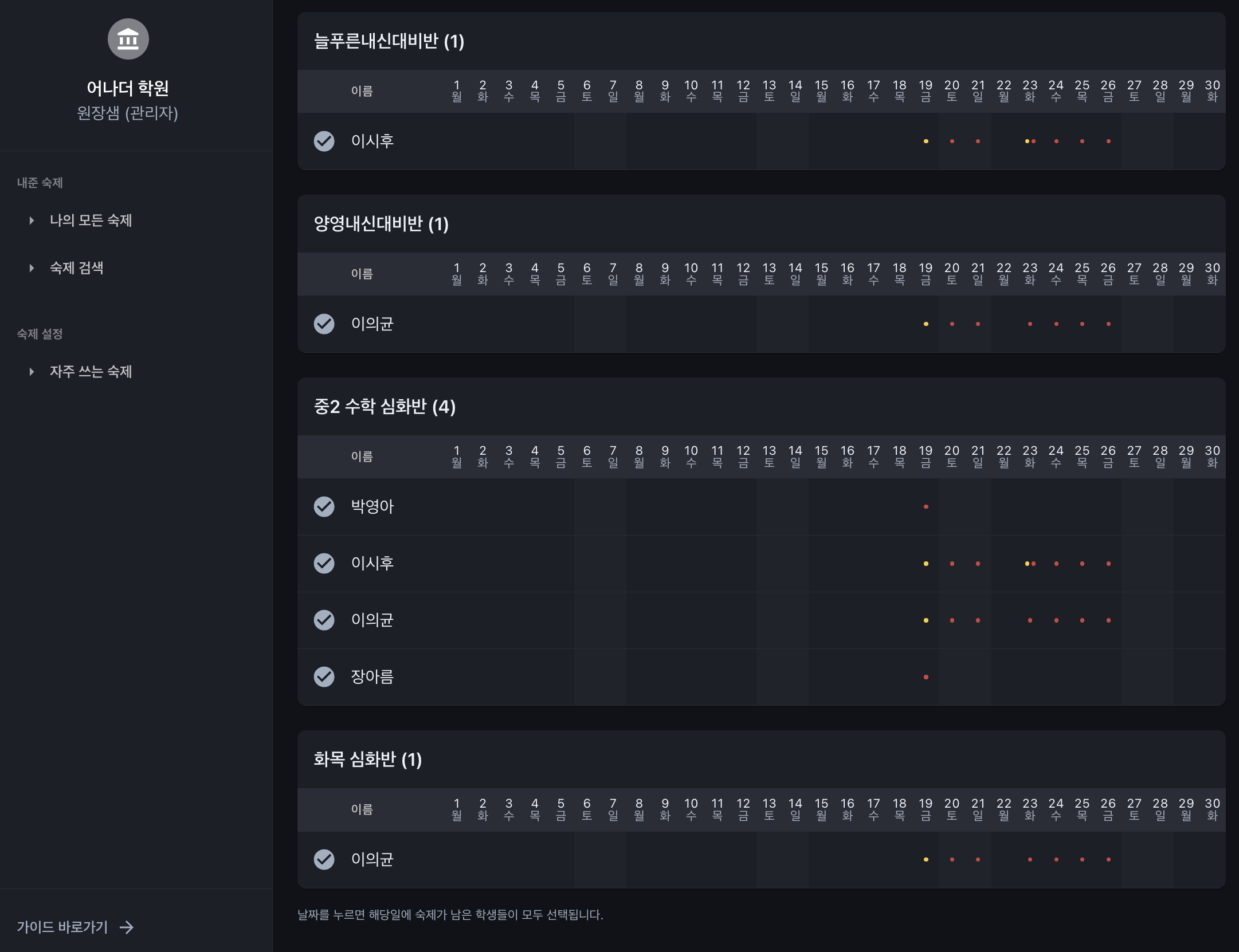
Task: Toggle checkbox for 이의균 in 중2 수학 심화반
Action: 324,620
